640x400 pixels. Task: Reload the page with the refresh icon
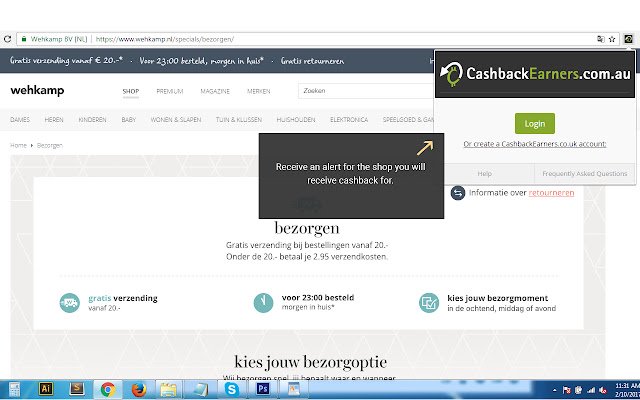[x=7, y=39]
